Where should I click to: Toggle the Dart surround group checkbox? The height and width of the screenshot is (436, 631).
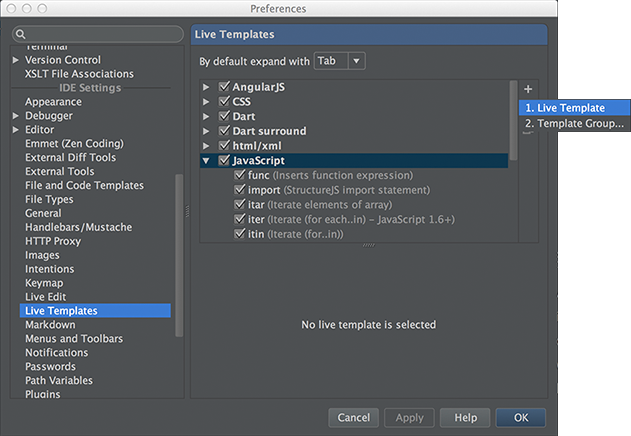224,131
